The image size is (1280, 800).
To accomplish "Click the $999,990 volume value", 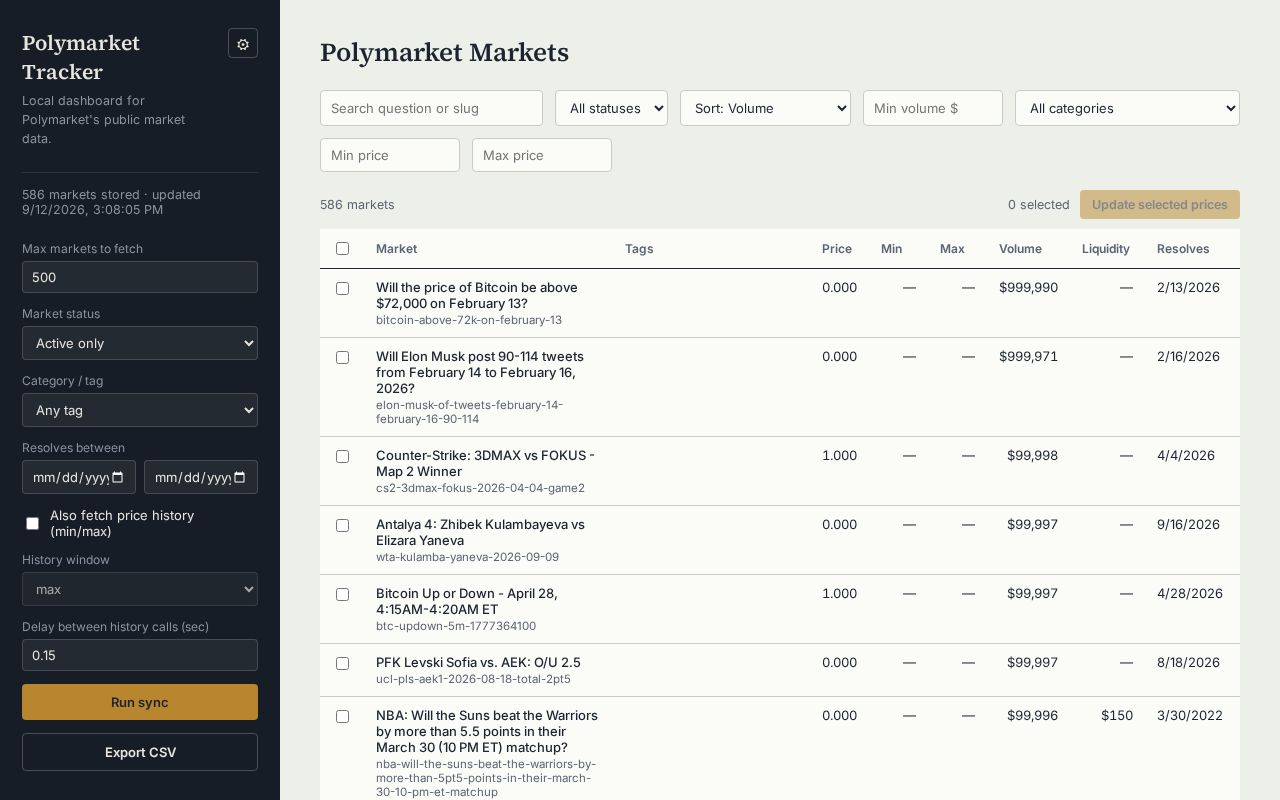I will pos(1028,287).
